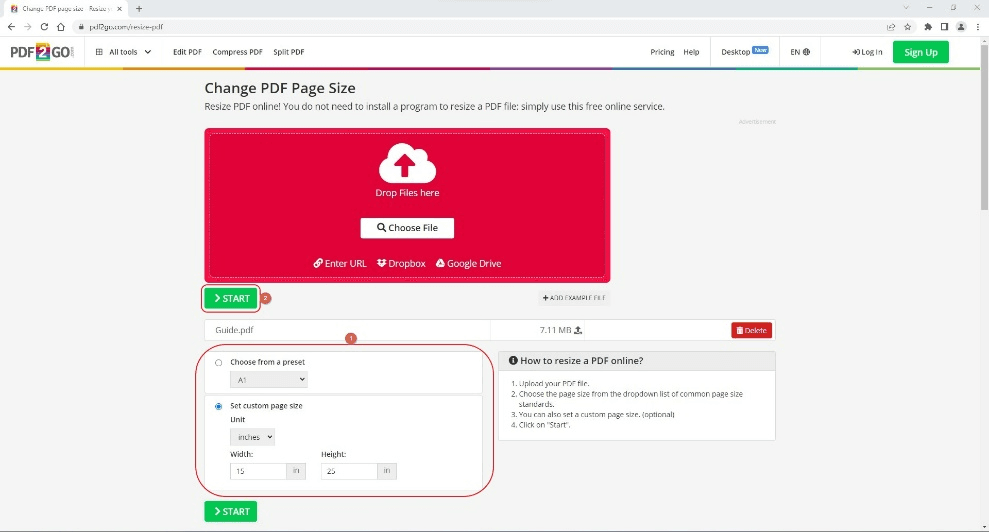Image resolution: width=989 pixels, height=532 pixels.
Task: Change language with EN globe selector
Action: tap(800, 52)
